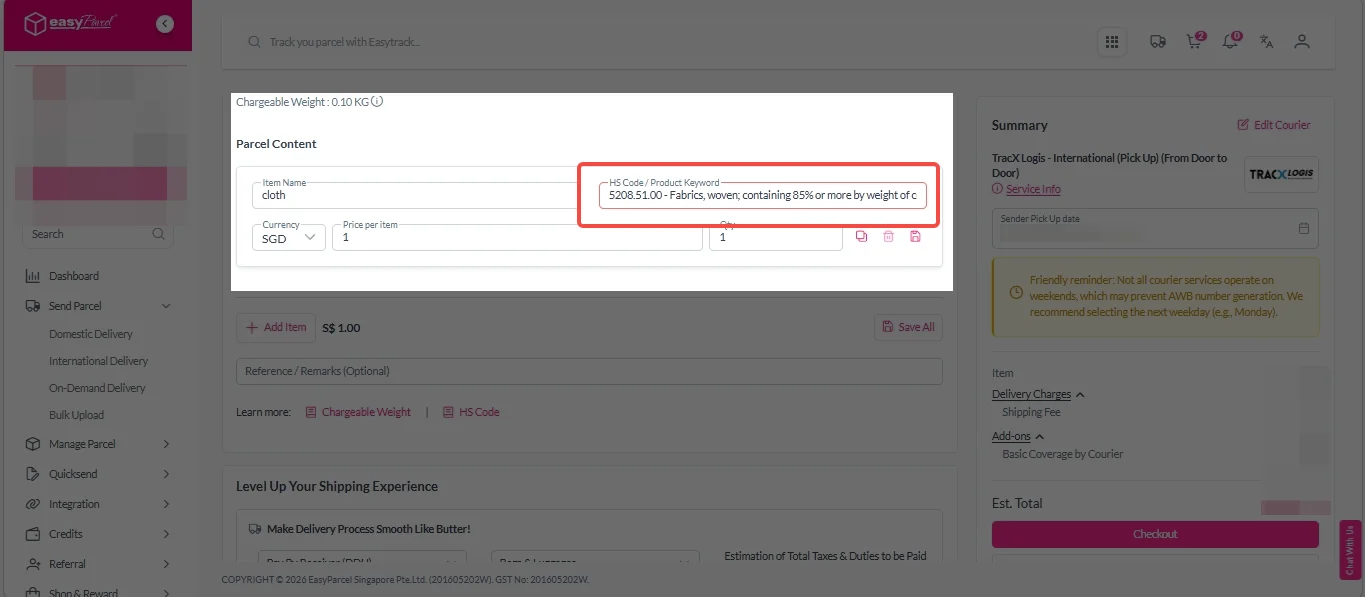Open the Service Info link
1365x597 pixels.
point(1033,189)
